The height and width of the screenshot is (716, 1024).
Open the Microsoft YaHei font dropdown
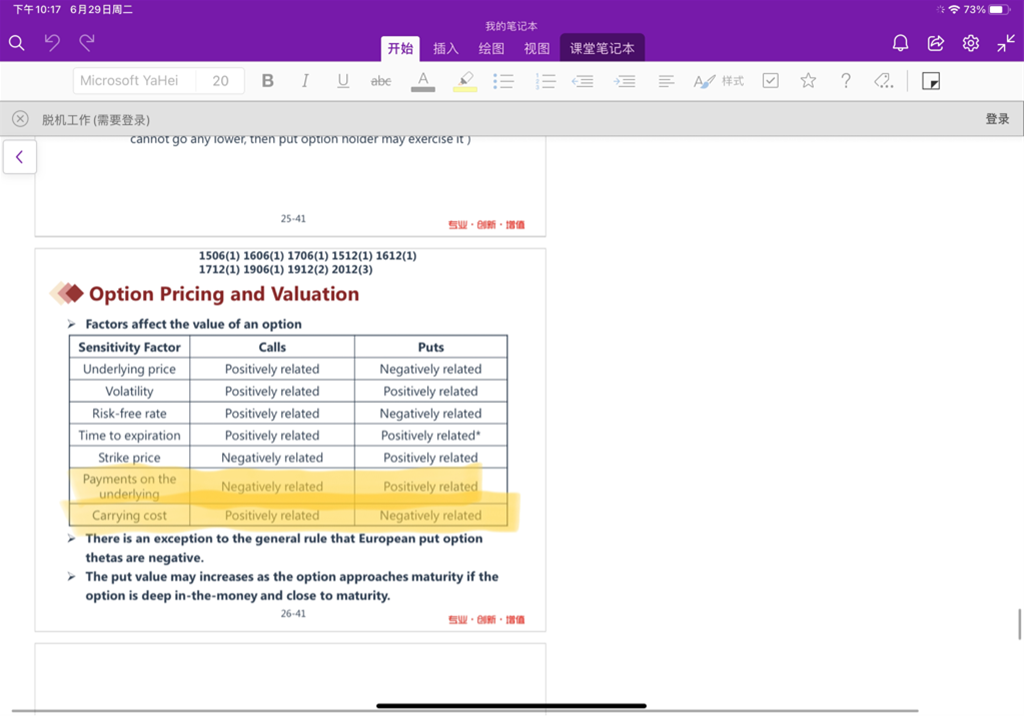coord(130,81)
